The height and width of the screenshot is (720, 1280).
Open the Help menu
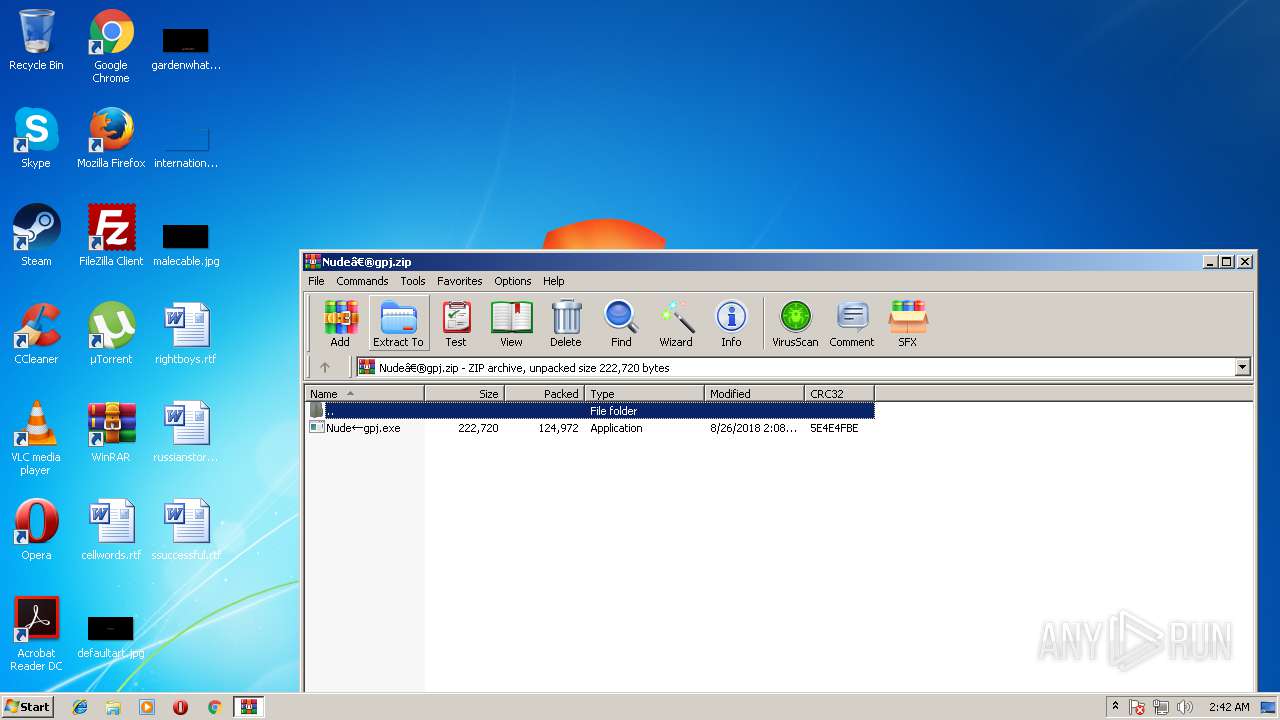[554, 281]
